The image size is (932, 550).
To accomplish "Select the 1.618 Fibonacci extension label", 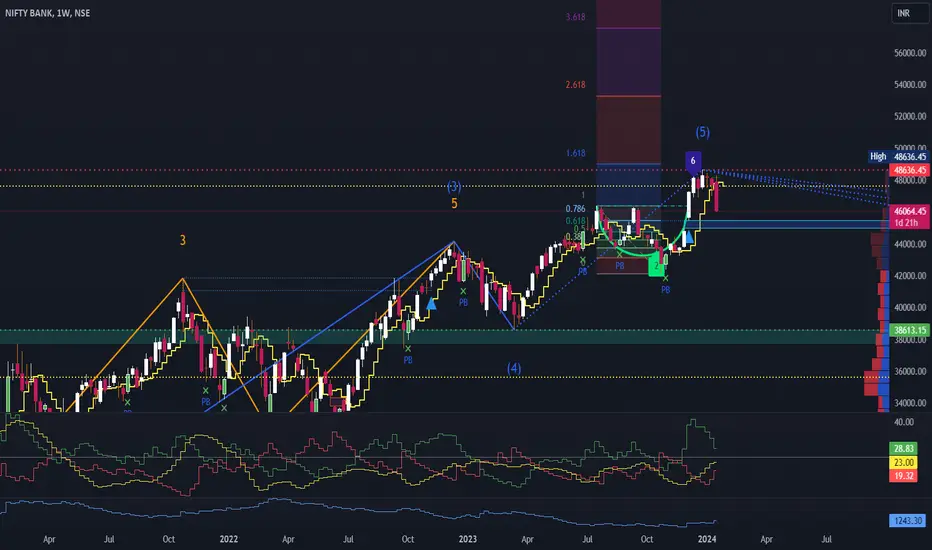I will coord(575,153).
